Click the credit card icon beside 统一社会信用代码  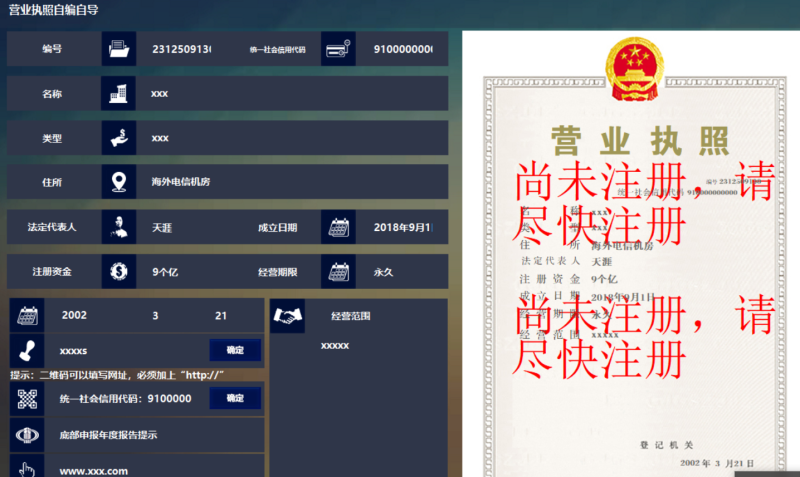(x=338, y=49)
